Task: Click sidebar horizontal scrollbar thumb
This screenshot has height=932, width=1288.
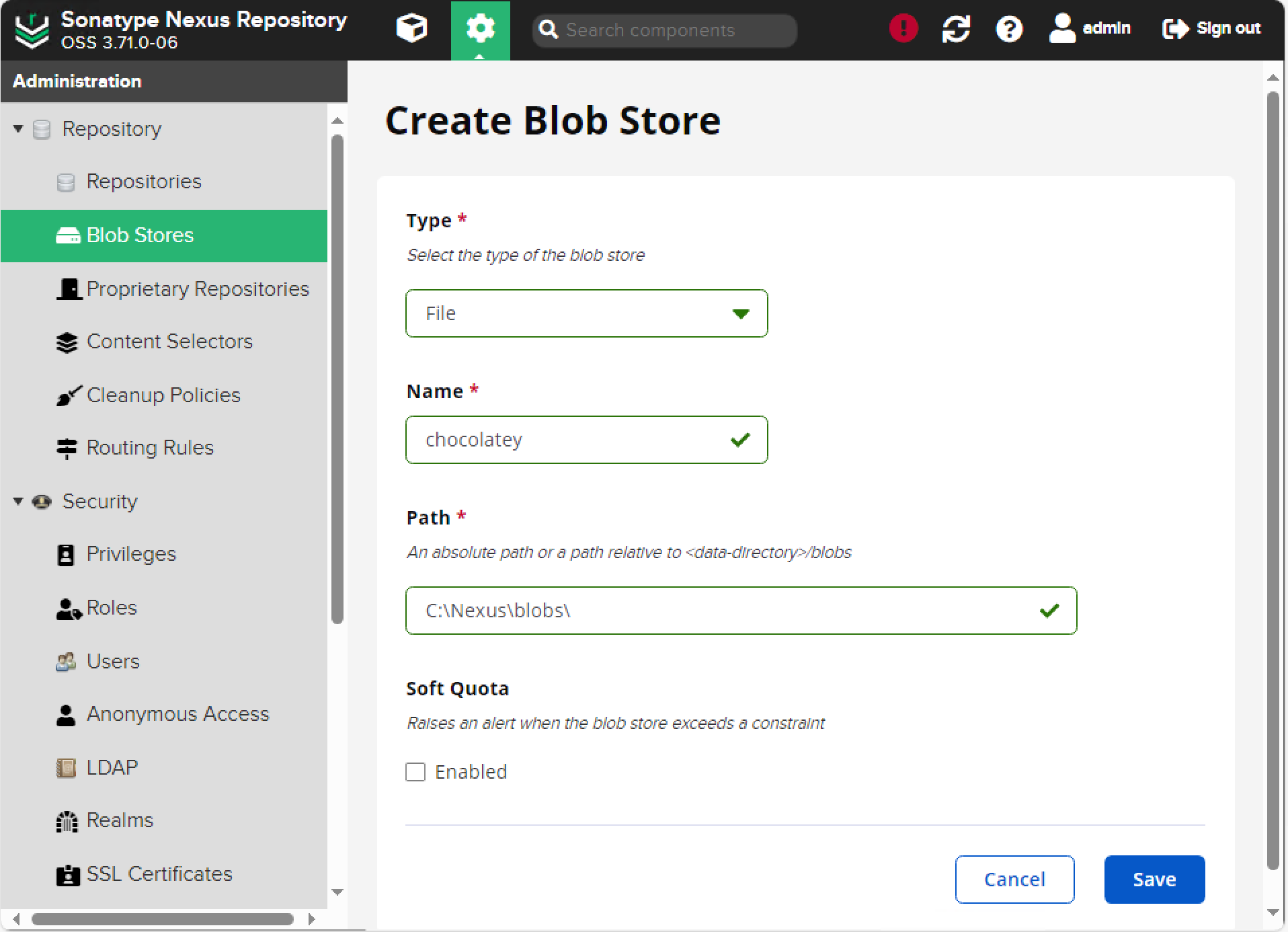Action: (x=163, y=919)
